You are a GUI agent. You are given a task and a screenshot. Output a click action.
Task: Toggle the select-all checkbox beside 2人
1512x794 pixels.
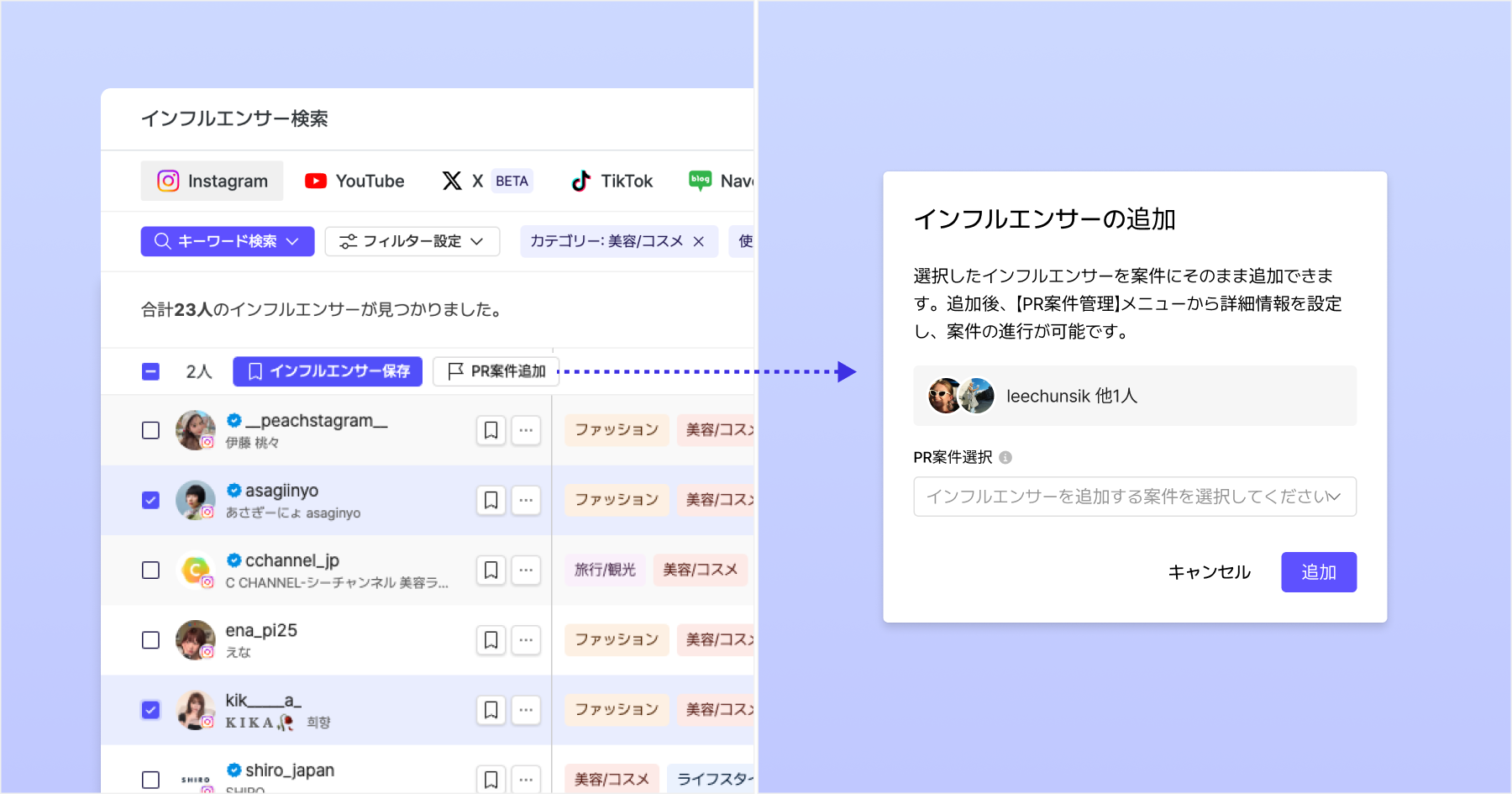150,371
